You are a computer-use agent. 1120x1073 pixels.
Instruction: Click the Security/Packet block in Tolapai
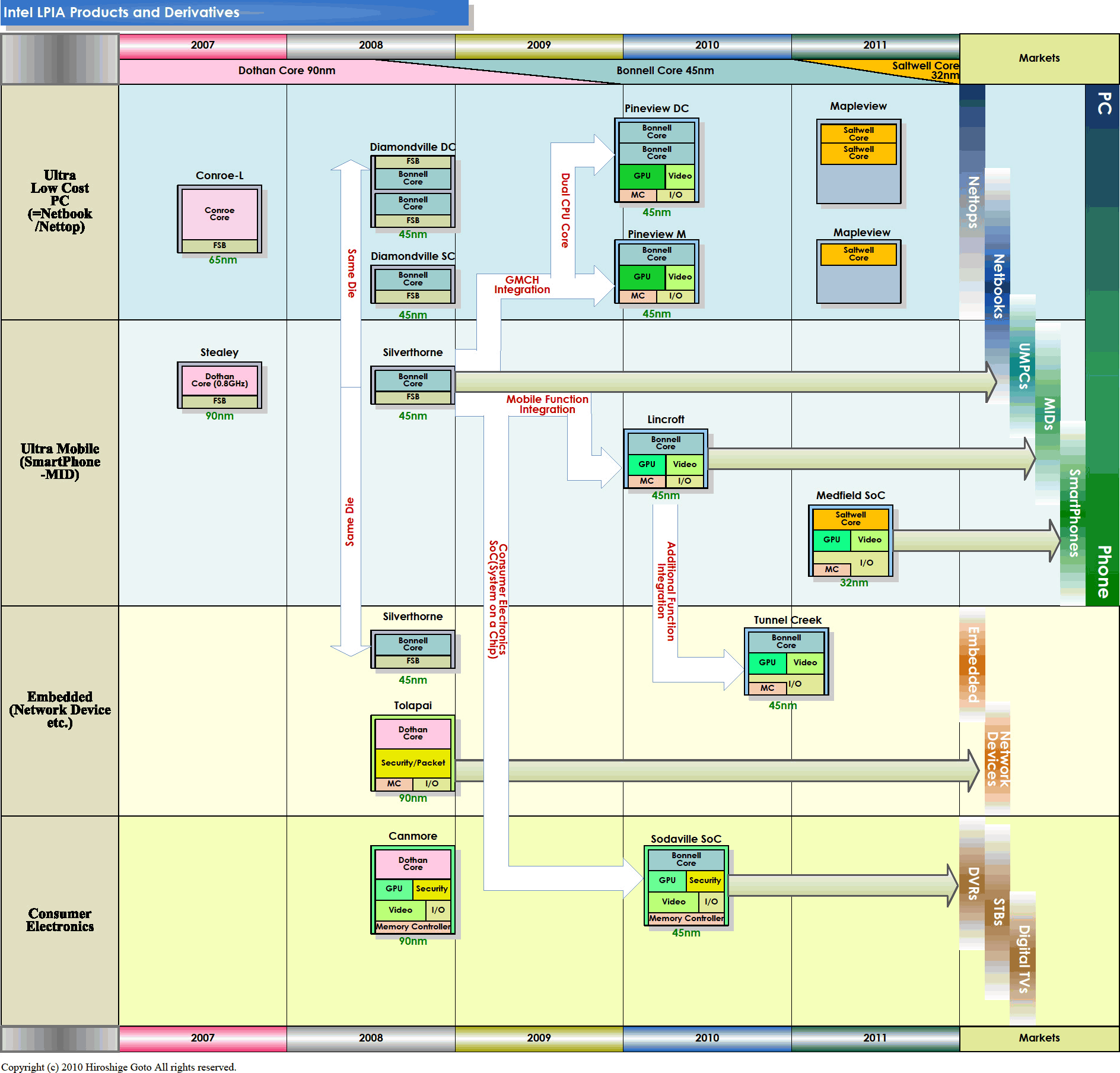413,763
